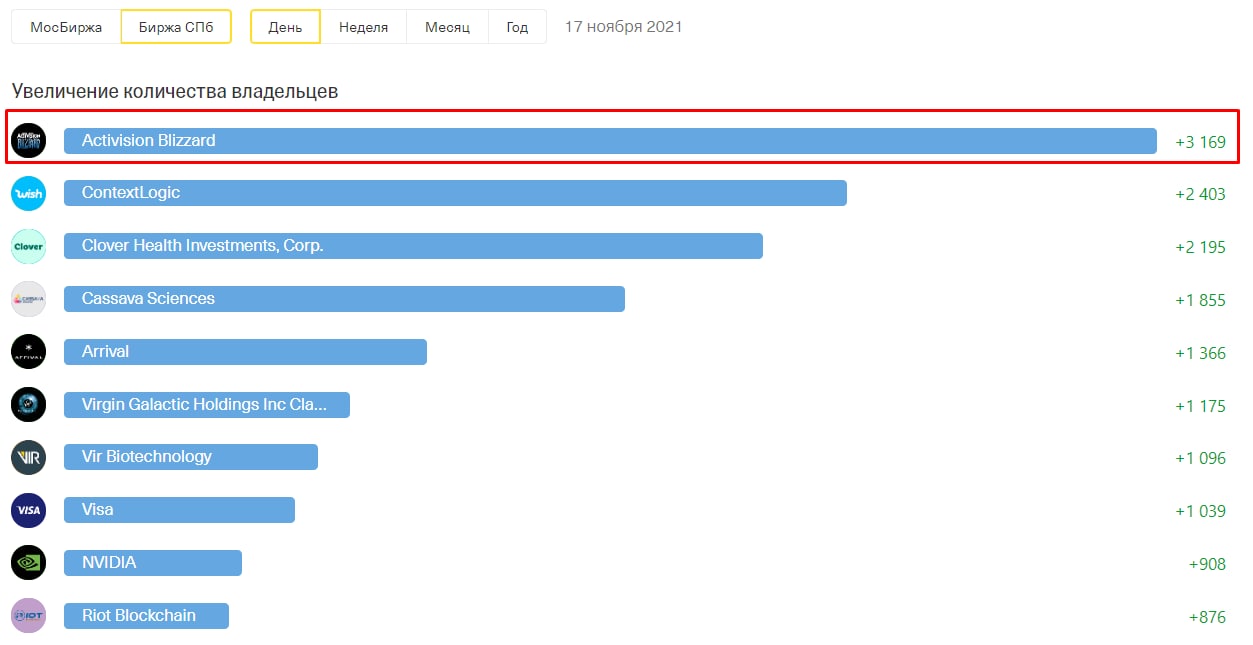Open the Riot Blockchain bar
The width and height of the screenshot is (1253, 645).
(146, 616)
